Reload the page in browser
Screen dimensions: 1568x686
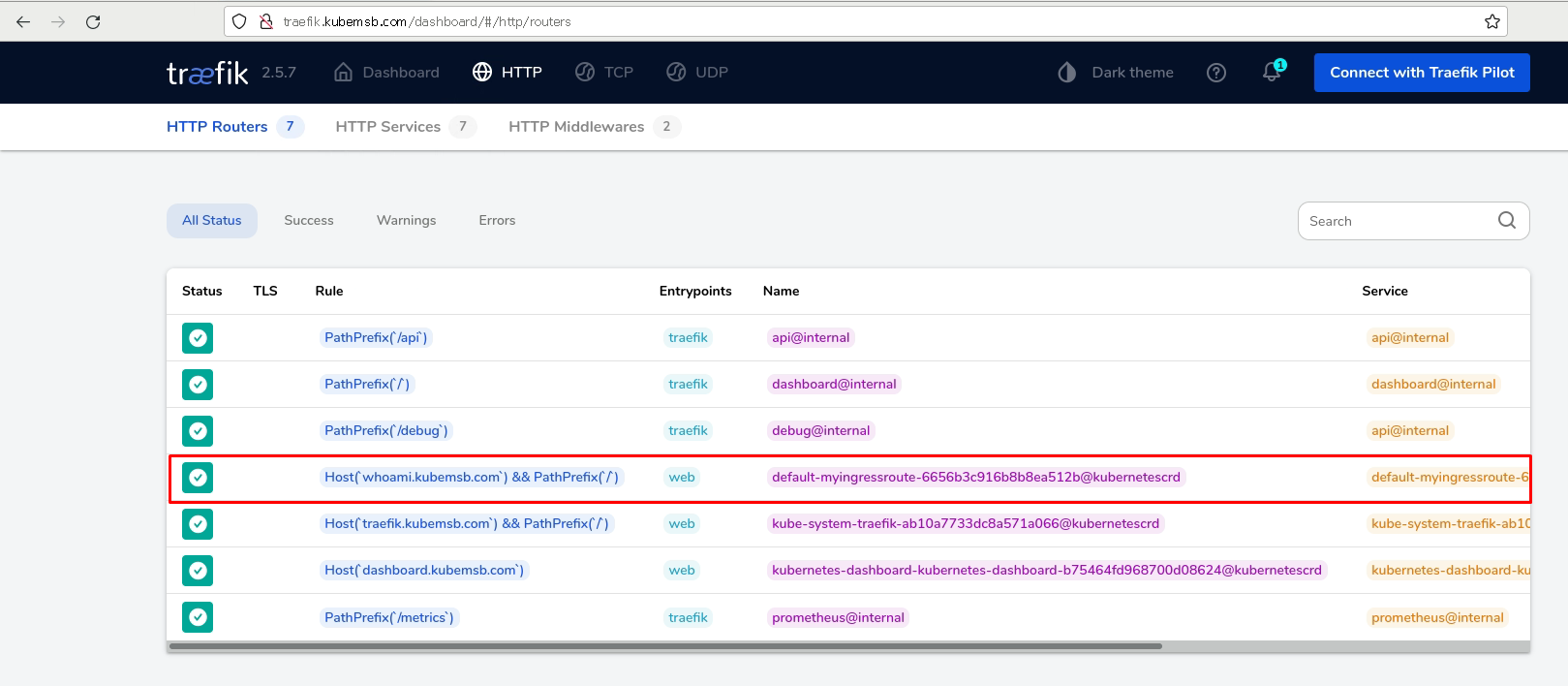click(93, 21)
